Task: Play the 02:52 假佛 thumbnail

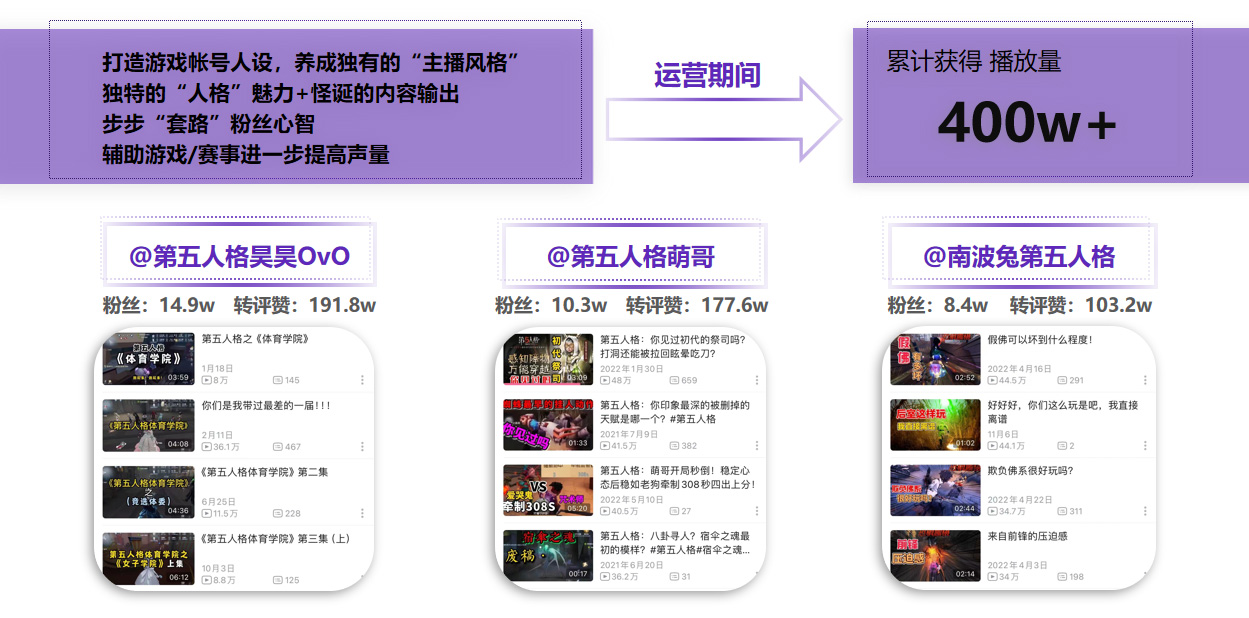Action: (935, 359)
